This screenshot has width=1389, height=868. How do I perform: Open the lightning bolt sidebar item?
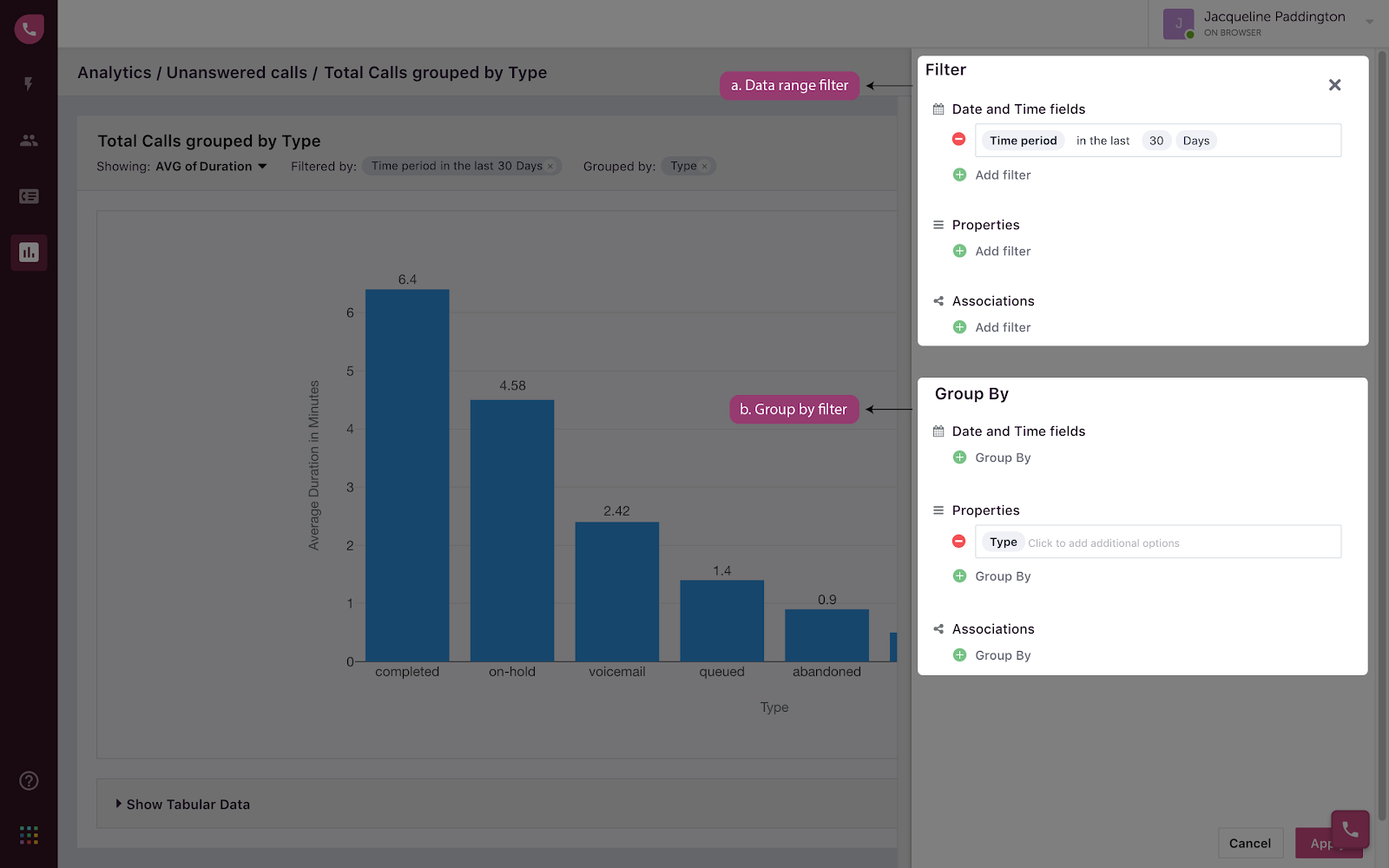tap(29, 84)
